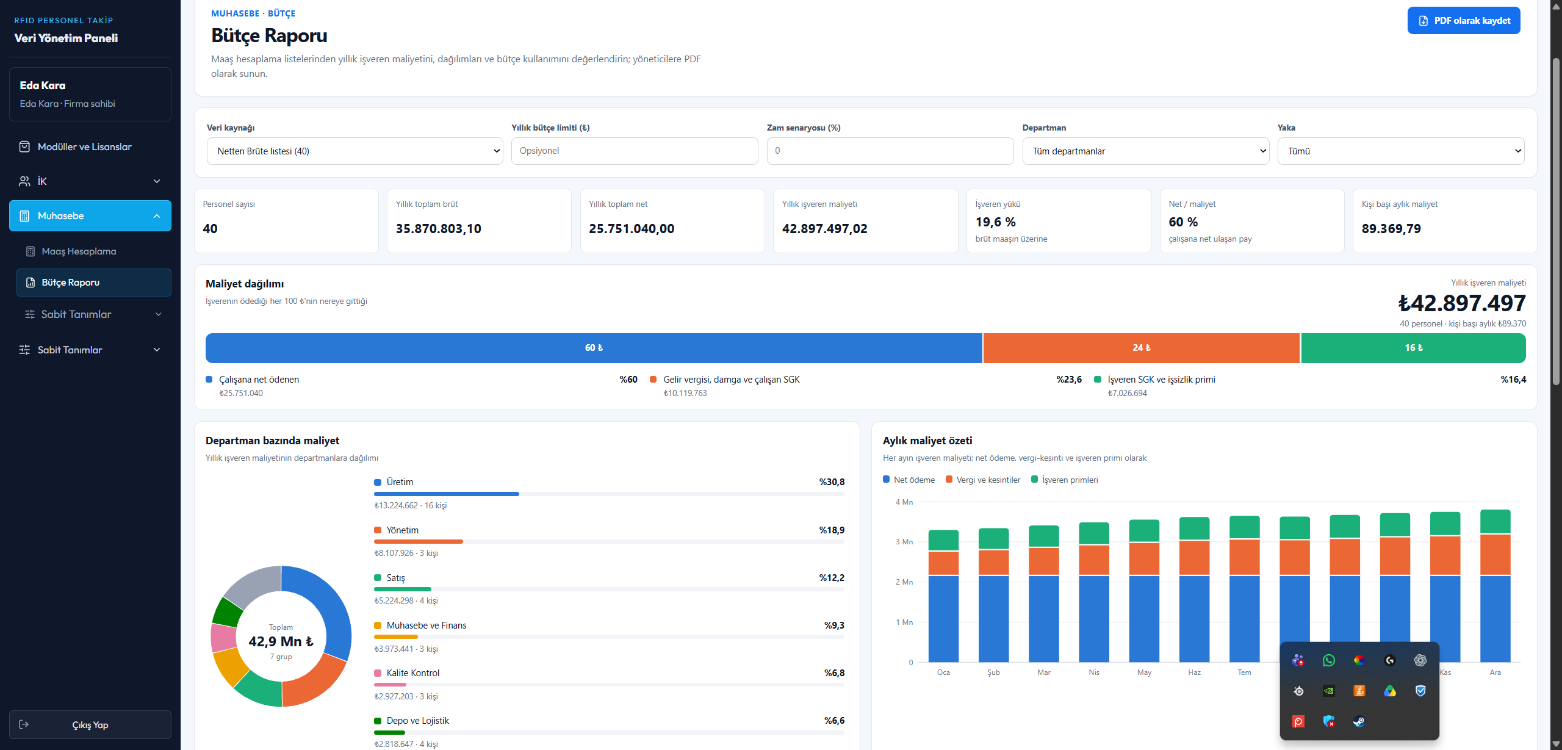Click the Logitech G HUB tray icon
Image resolution: width=1562 pixels, height=750 pixels.
coord(1390,660)
